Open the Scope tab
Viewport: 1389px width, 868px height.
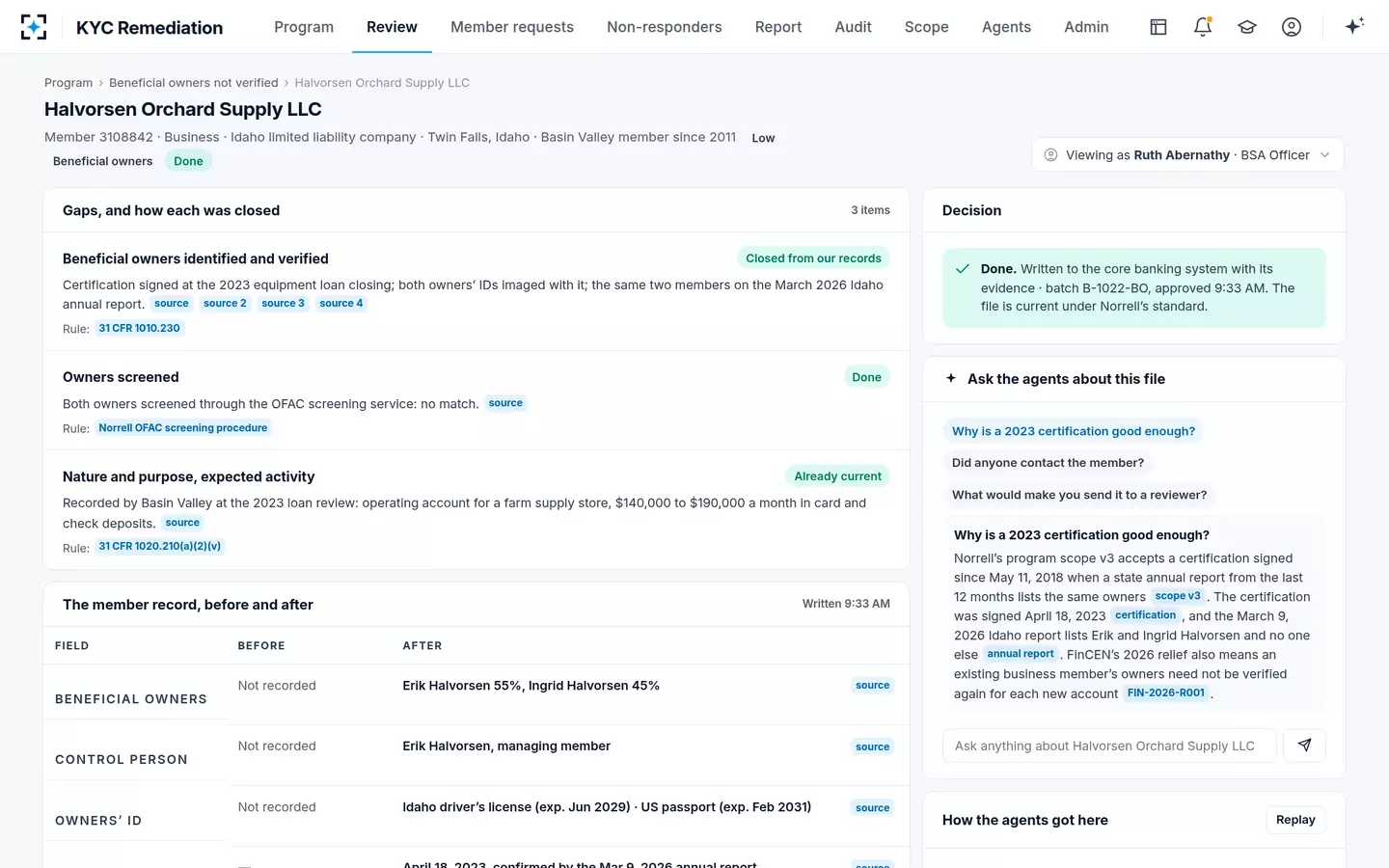[x=927, y=27]
